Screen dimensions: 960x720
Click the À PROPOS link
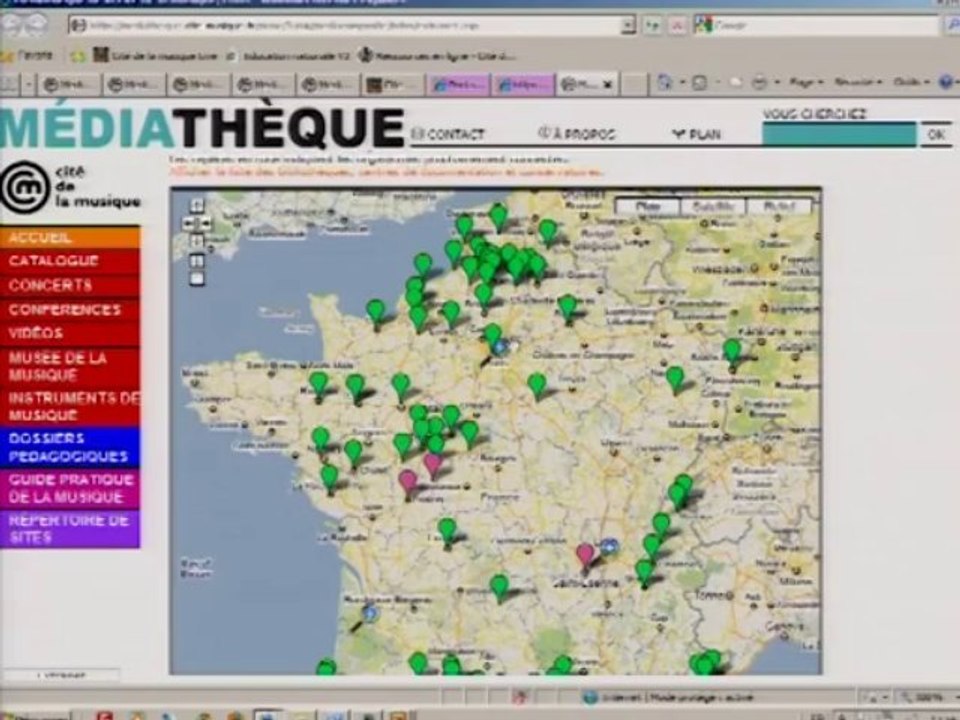(x=576, y=133)
